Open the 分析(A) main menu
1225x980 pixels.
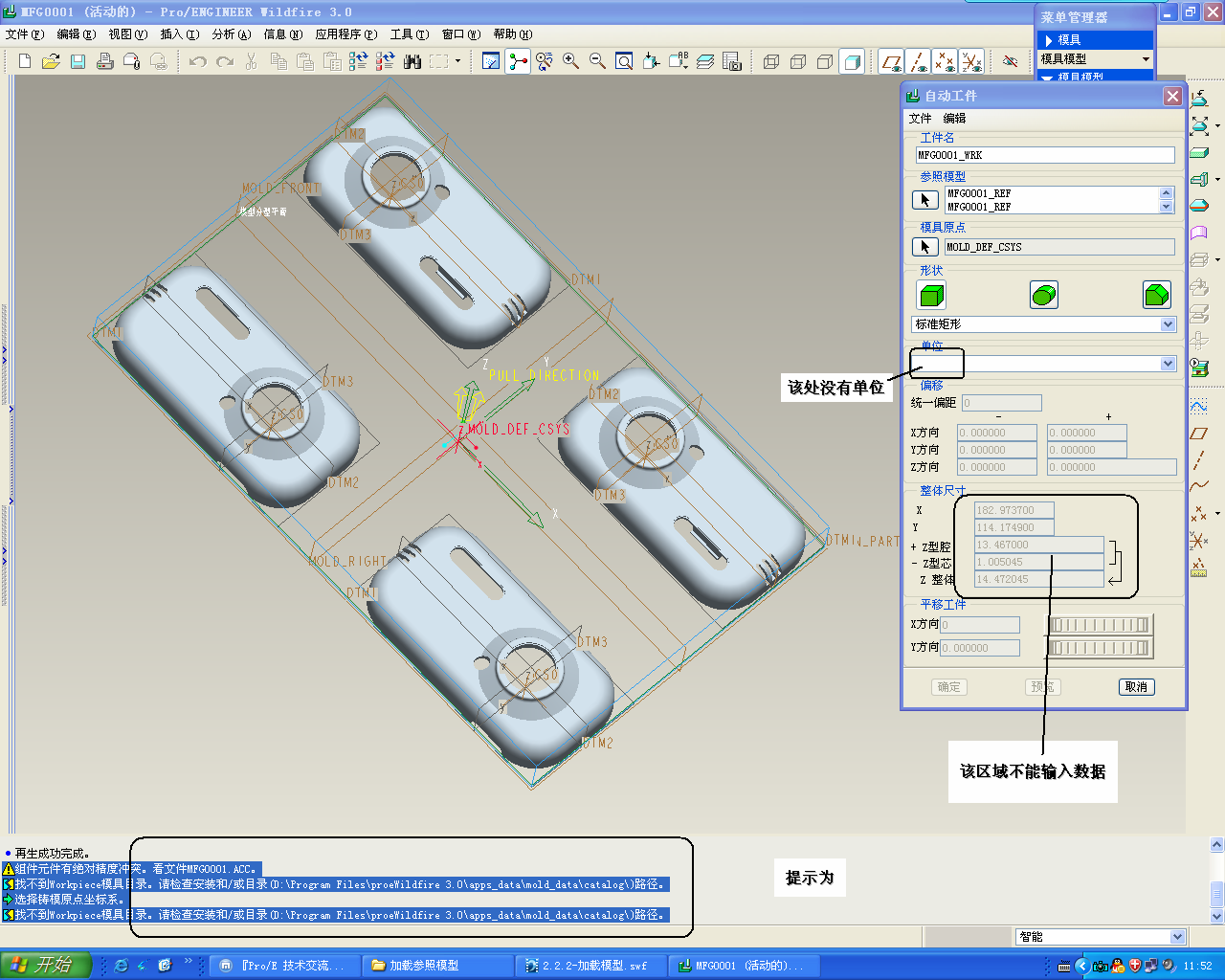pos(232,34)
